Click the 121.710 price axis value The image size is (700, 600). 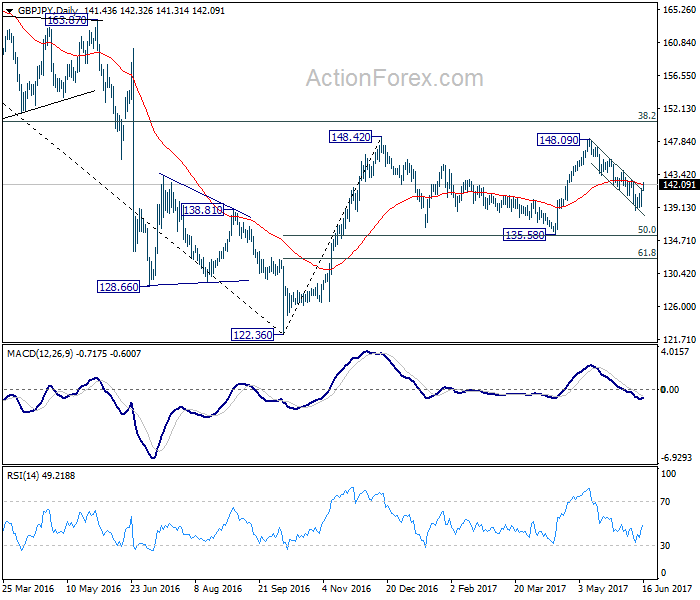(679, 339)
